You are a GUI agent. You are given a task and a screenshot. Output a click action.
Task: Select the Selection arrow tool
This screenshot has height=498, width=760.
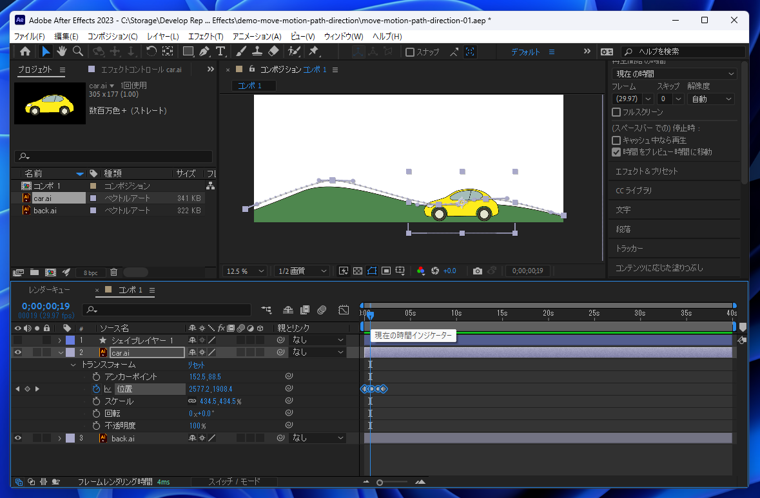(x=45, y=51)
